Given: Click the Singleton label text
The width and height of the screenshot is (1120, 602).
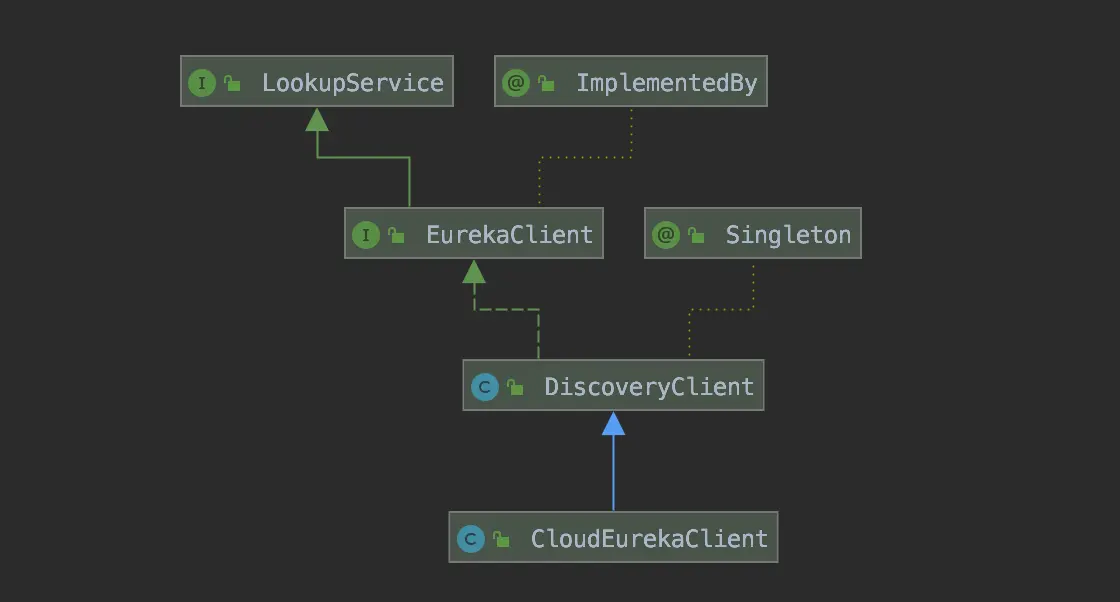Looking at the screenshot, I should 788,236.
